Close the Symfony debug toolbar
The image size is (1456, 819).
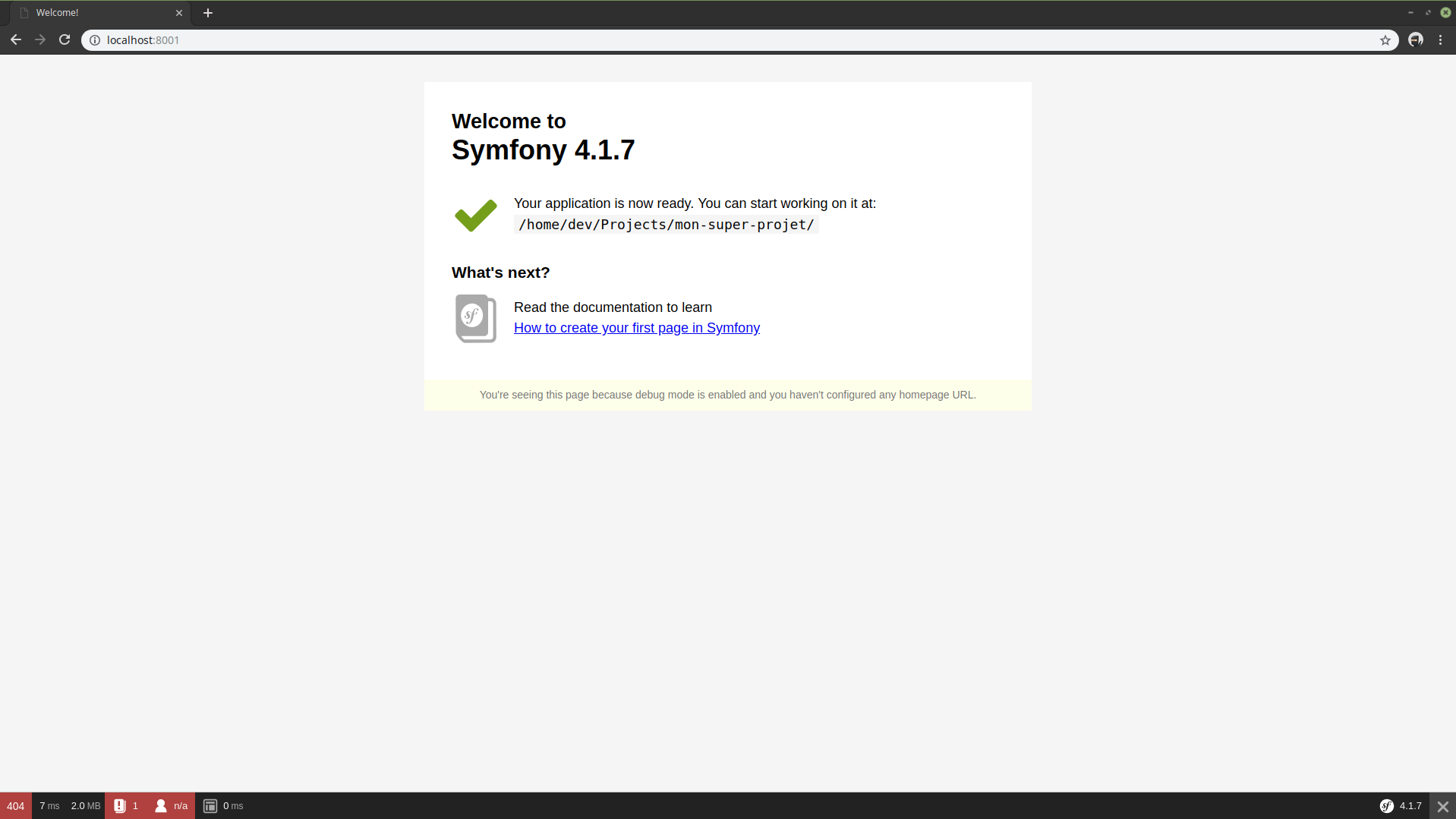coord(1442,806)
